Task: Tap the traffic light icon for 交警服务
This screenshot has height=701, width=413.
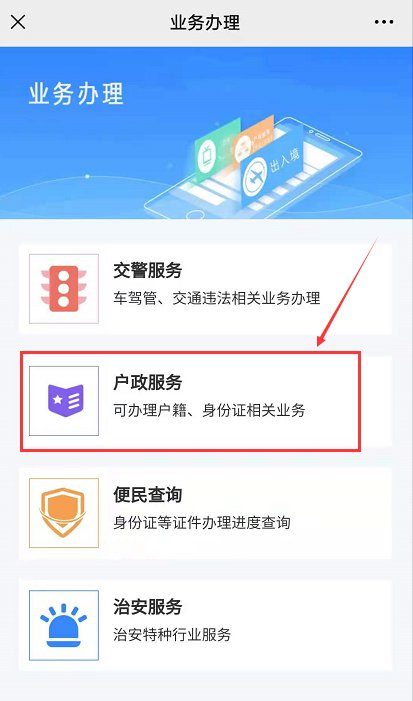Action: point(64,289)
